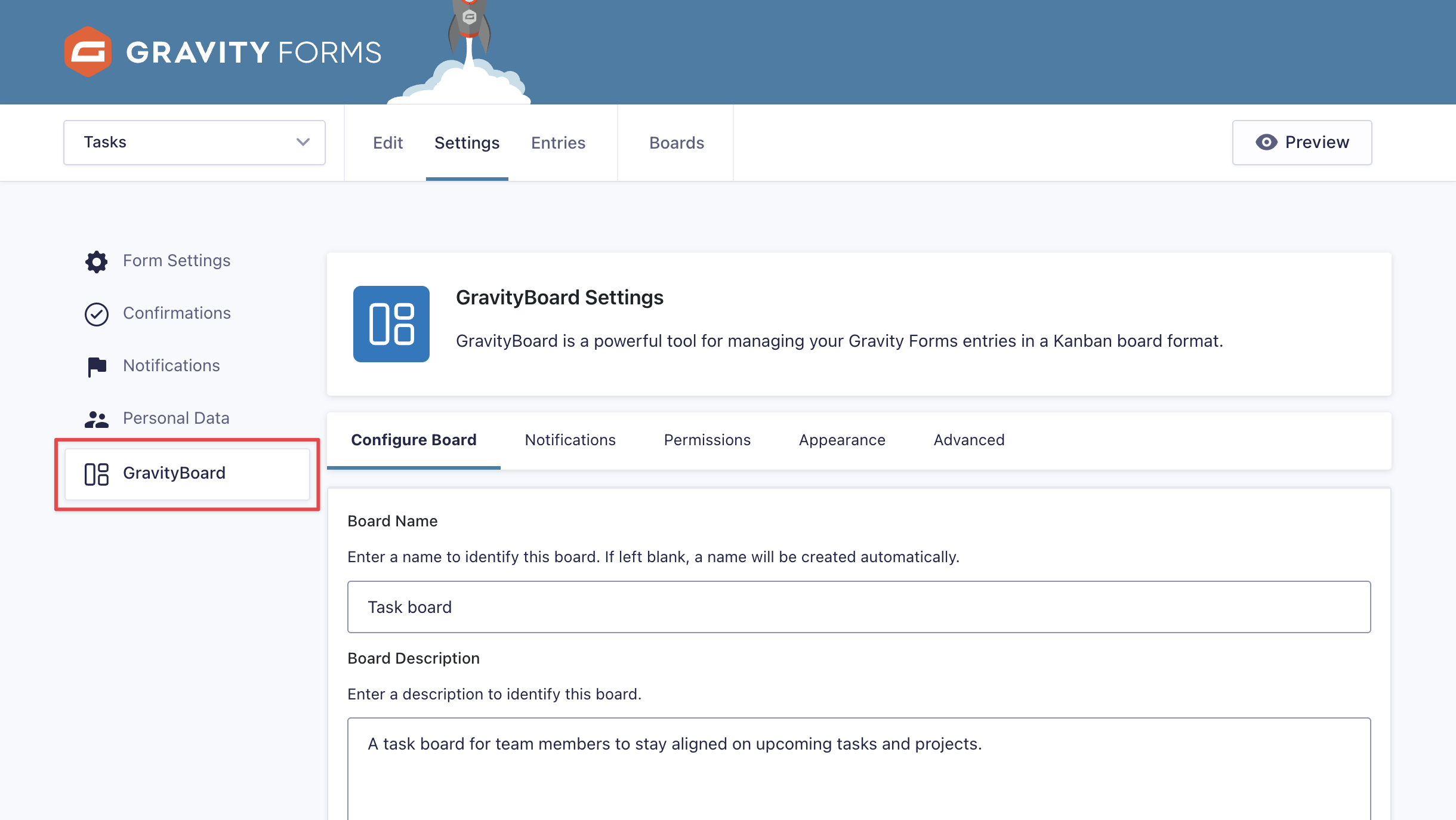Select the Settings tab in top navigation
Viewport: 1456px width, 820px height.
point(467,143)
